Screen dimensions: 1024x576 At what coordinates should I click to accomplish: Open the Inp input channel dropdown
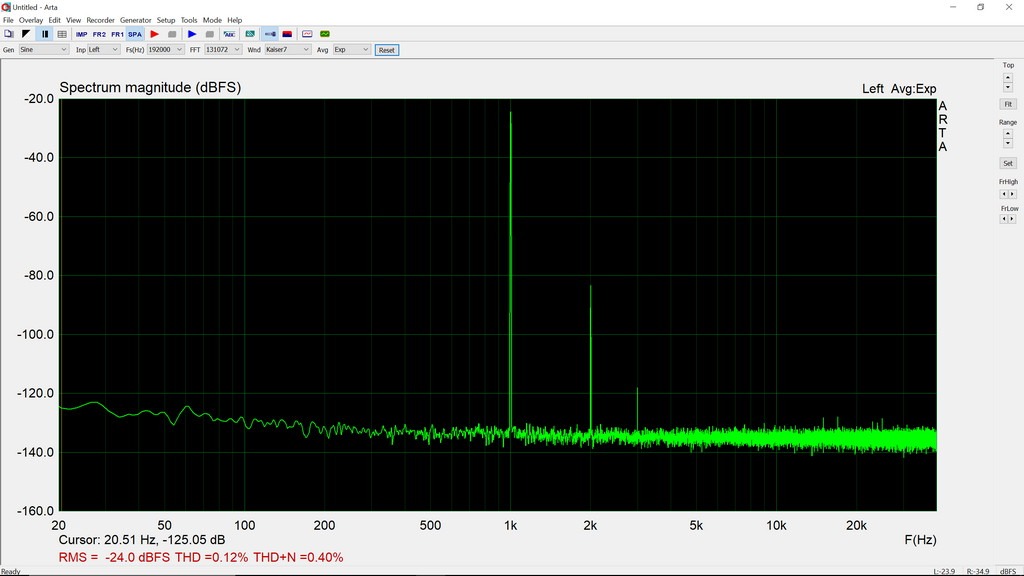click(x=103, y=50)
